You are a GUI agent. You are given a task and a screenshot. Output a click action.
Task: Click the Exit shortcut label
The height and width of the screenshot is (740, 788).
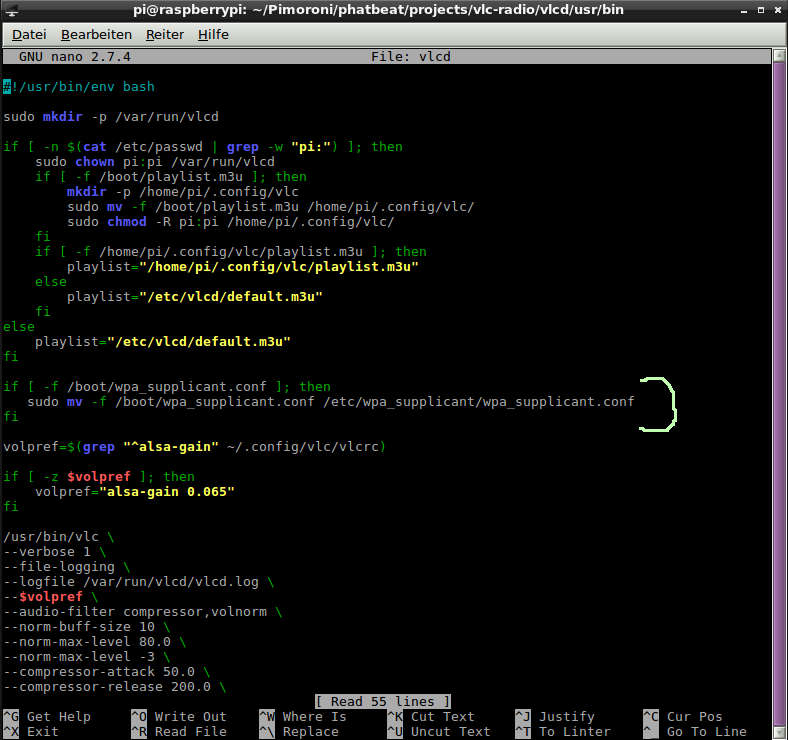coord(42,731)
